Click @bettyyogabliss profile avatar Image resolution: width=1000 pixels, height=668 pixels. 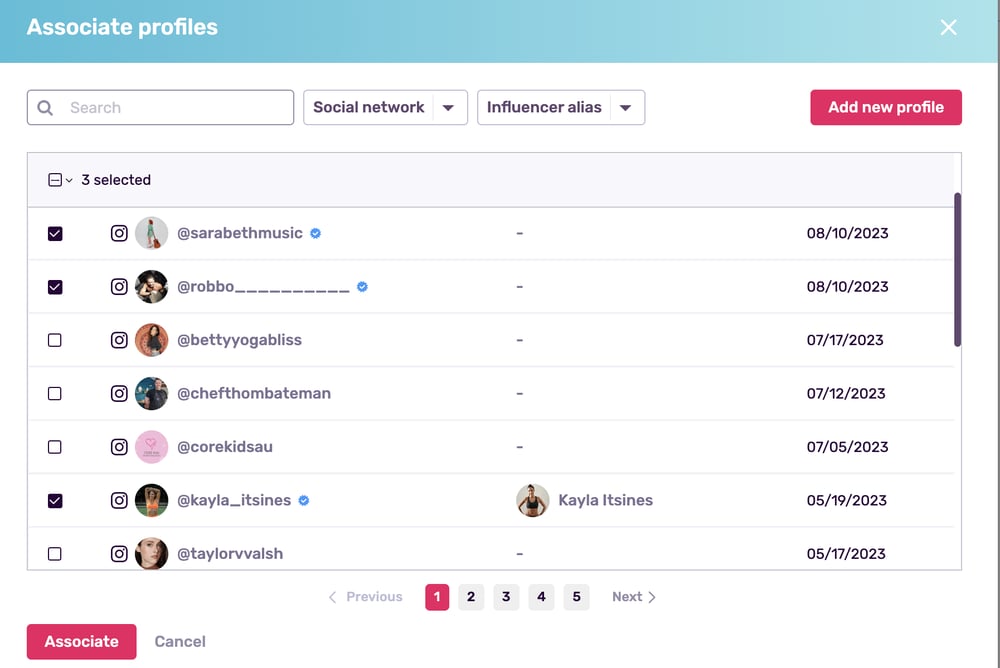pyautogui.click(x=152, y=340)
